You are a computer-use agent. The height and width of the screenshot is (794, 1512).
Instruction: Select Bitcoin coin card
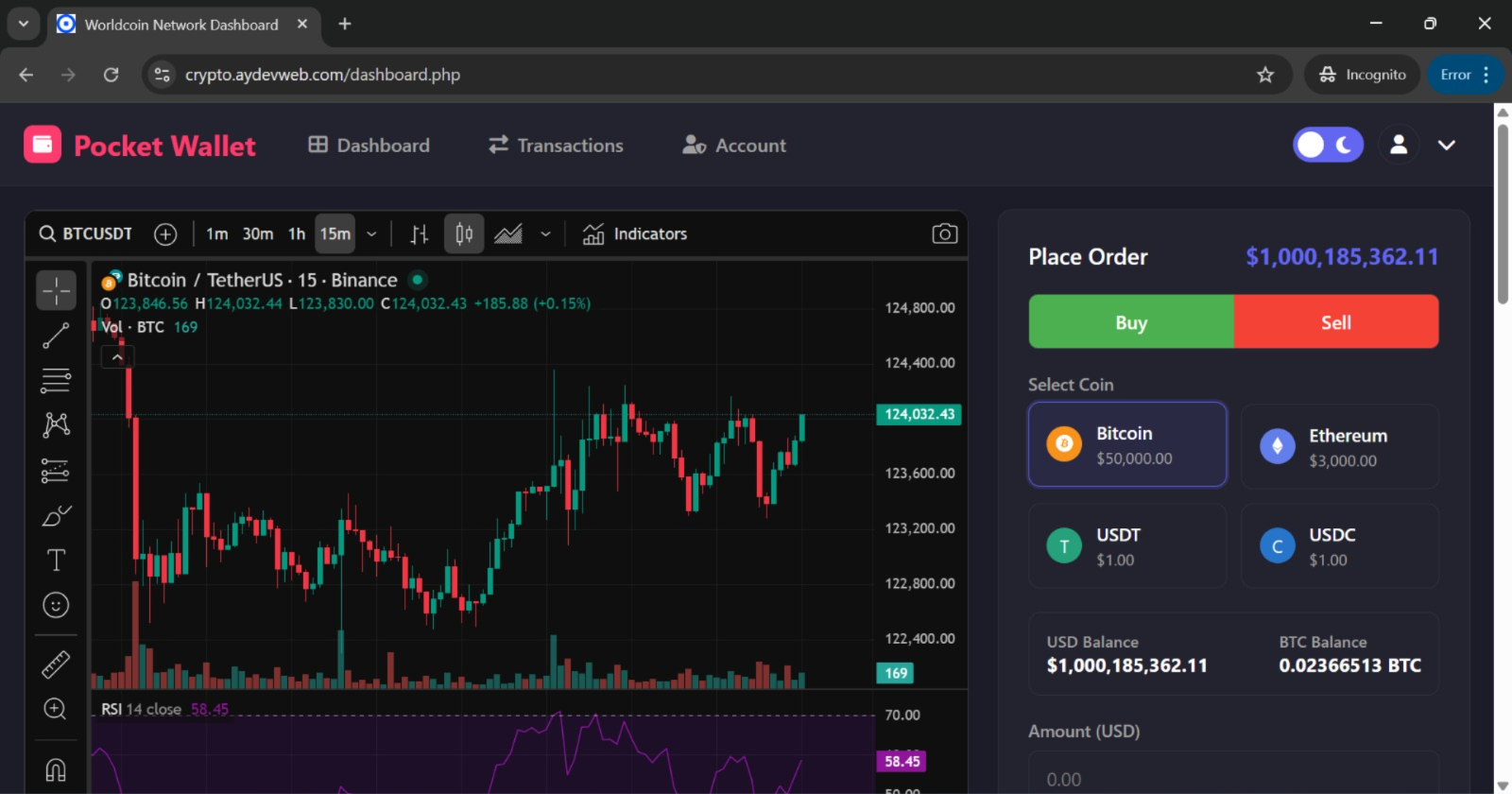pos(1127,444)
